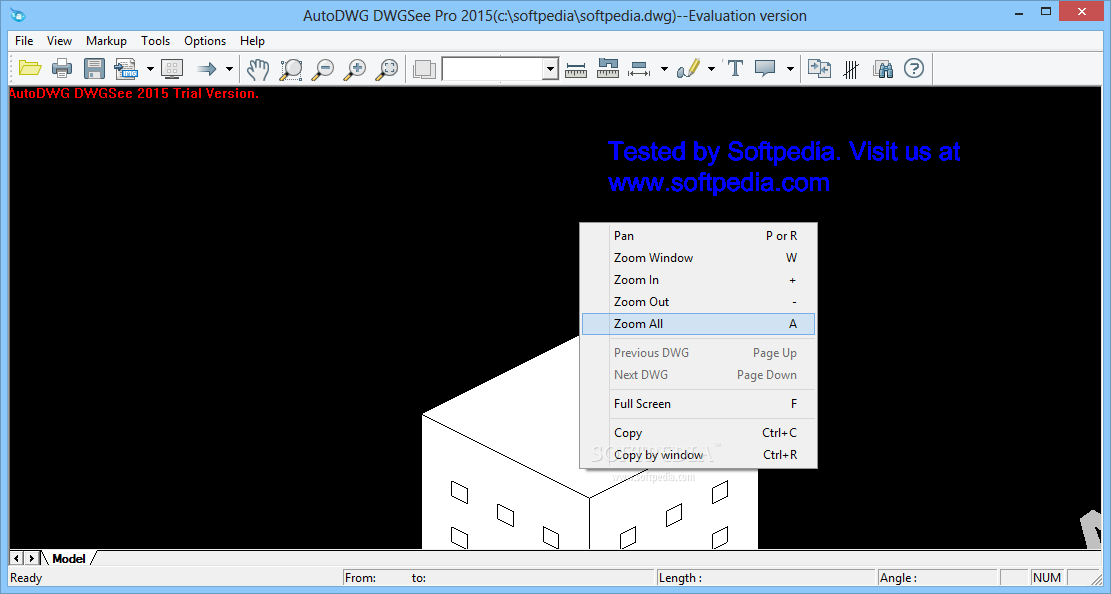Screen dimensions: 1111x594
Task: Click the 'From:' status bar label
Action: [360, 578]
